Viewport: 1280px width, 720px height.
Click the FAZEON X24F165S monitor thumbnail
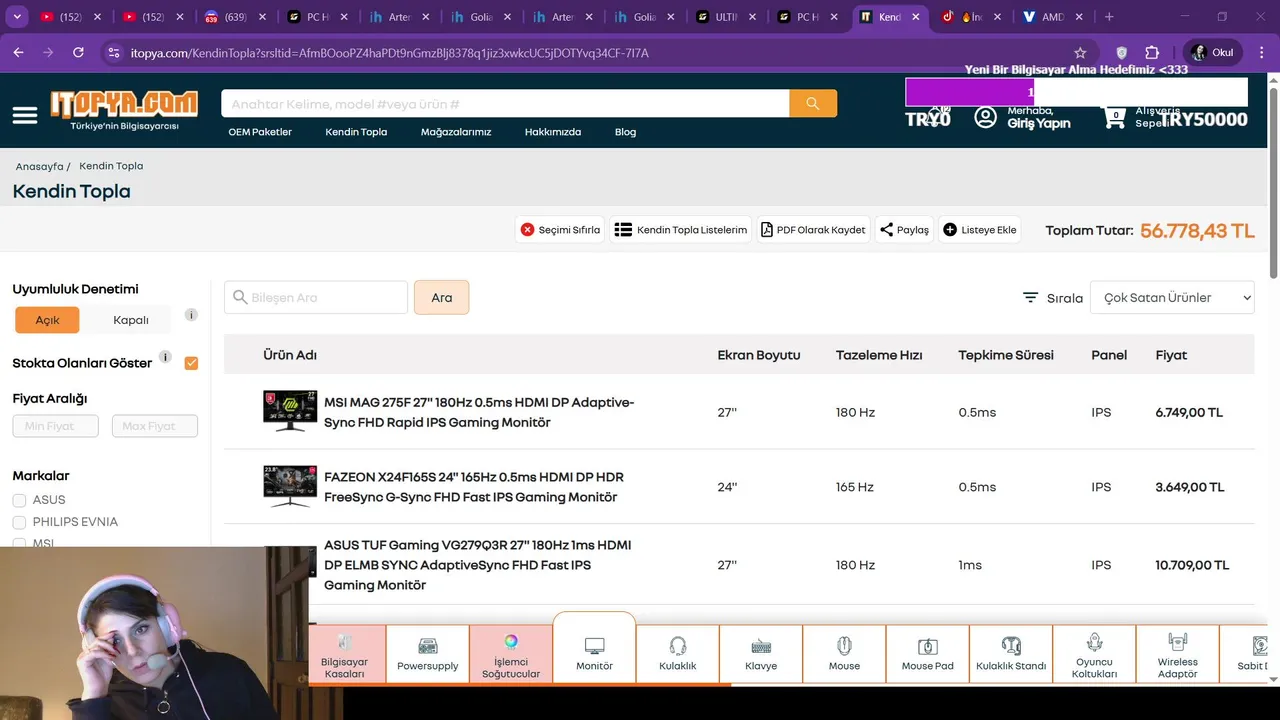(290, 486)
